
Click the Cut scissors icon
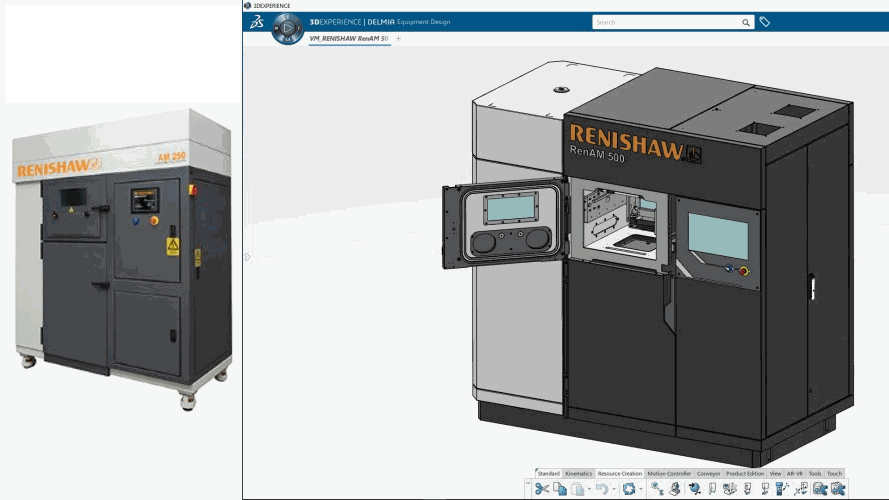(x=541, y=489)
